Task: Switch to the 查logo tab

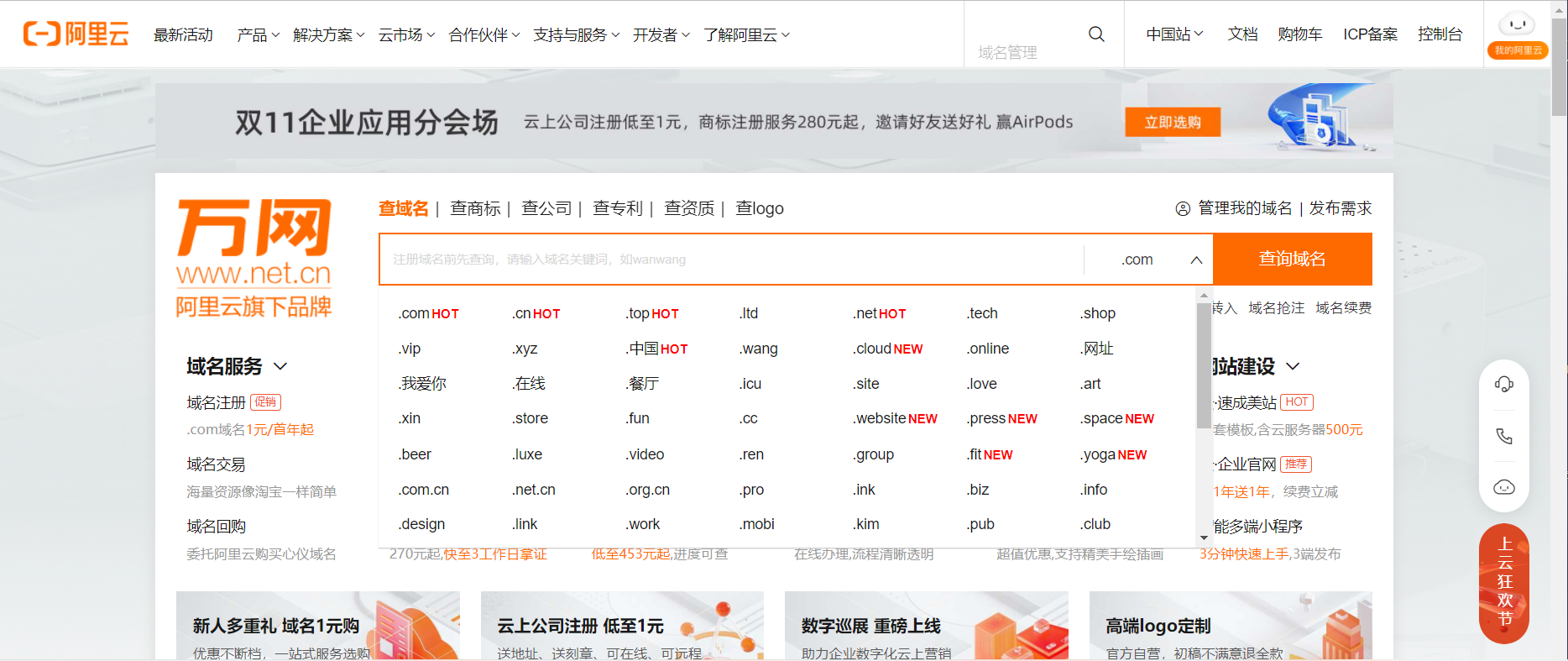Action: 760,208
